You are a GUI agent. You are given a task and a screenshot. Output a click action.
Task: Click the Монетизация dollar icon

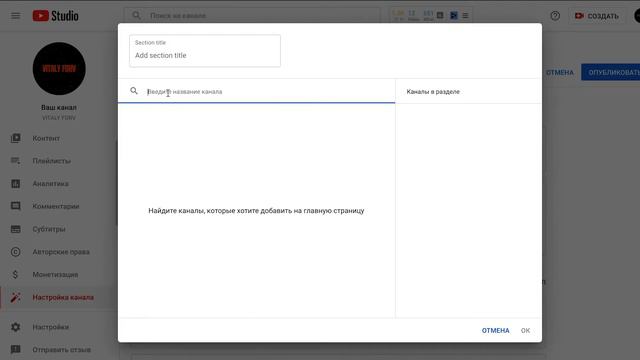point(16,275)
